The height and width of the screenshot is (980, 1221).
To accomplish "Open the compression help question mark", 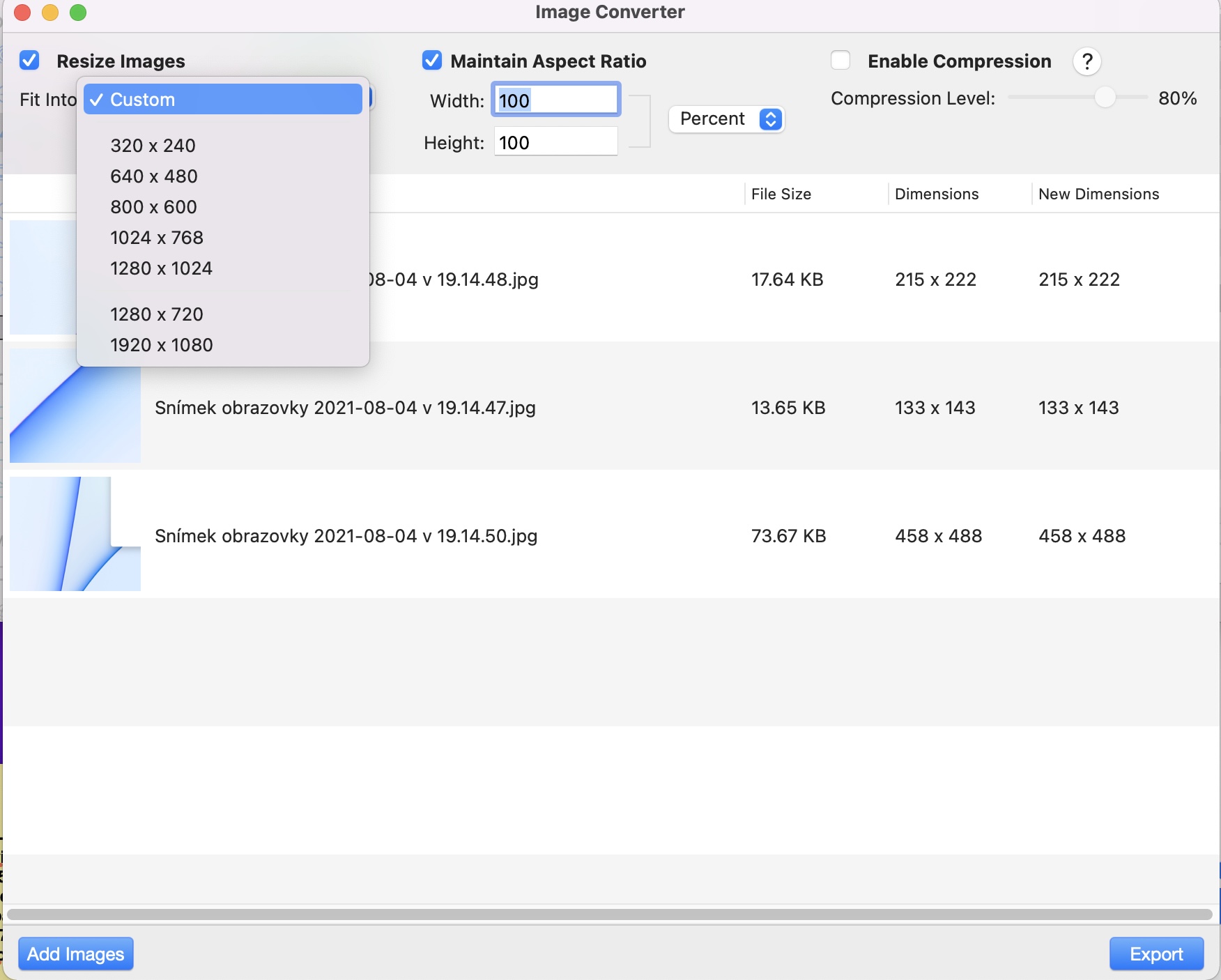I will (x=1086, y=61).
